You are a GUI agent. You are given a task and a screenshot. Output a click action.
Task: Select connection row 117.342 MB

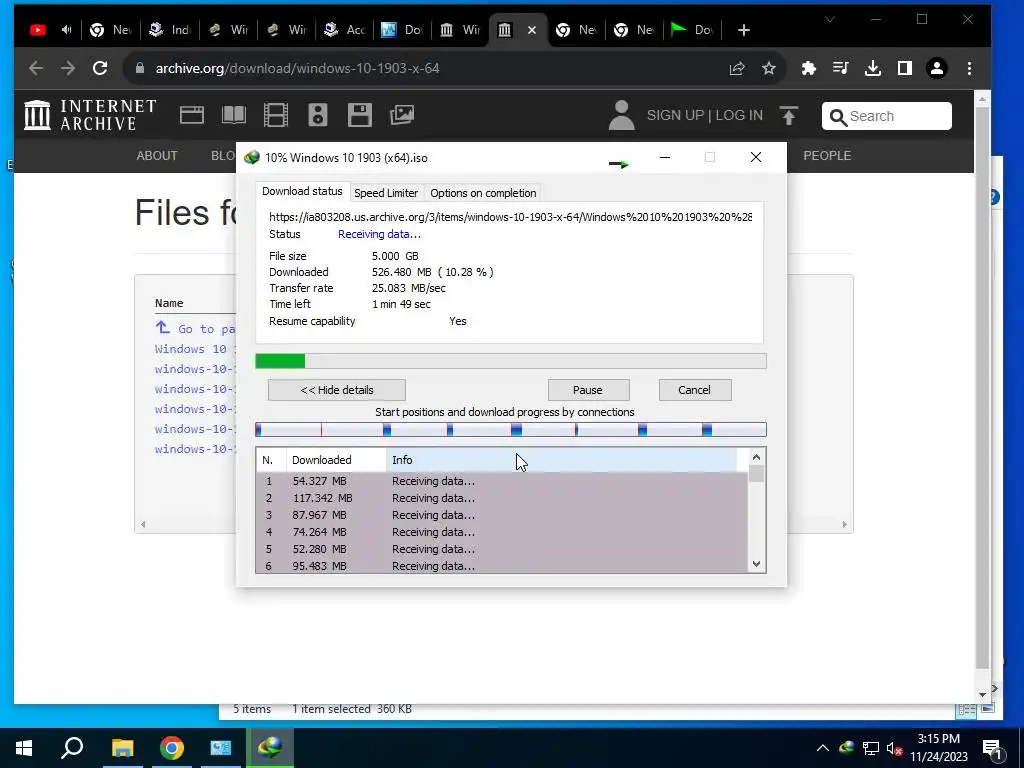[502, 498]
